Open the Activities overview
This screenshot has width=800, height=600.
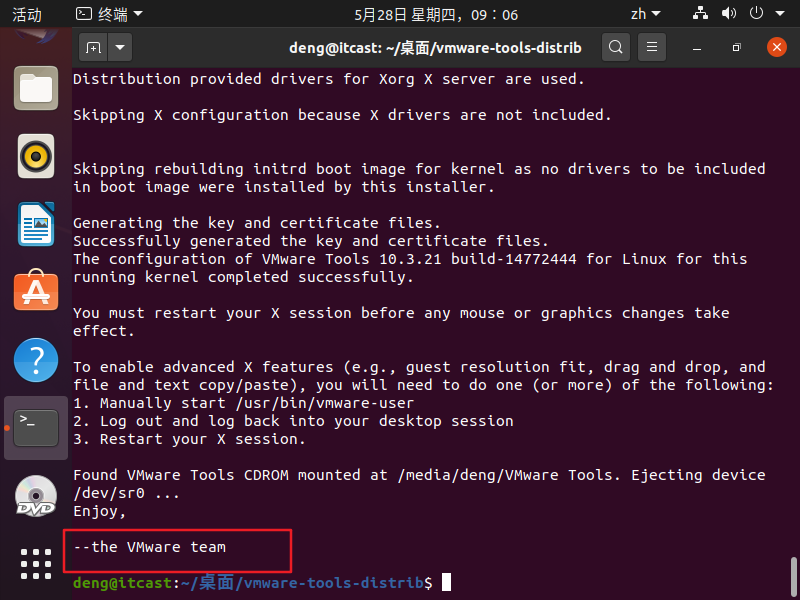point(26,14)
